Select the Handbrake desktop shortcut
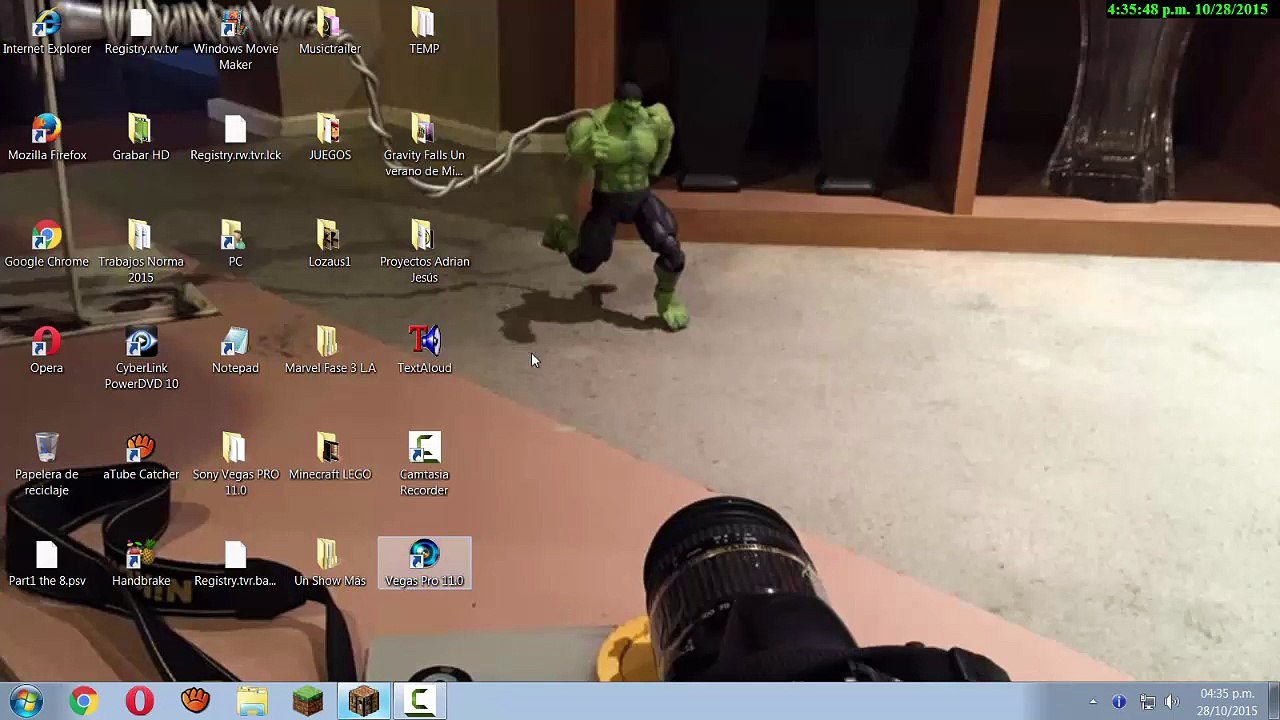The width and height of the screenshot is (1280, 720). click(x=141, y=563)
